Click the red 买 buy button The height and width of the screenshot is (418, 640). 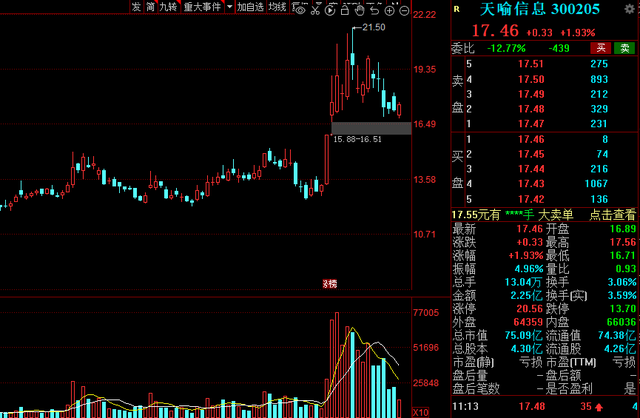click(601, 48)
